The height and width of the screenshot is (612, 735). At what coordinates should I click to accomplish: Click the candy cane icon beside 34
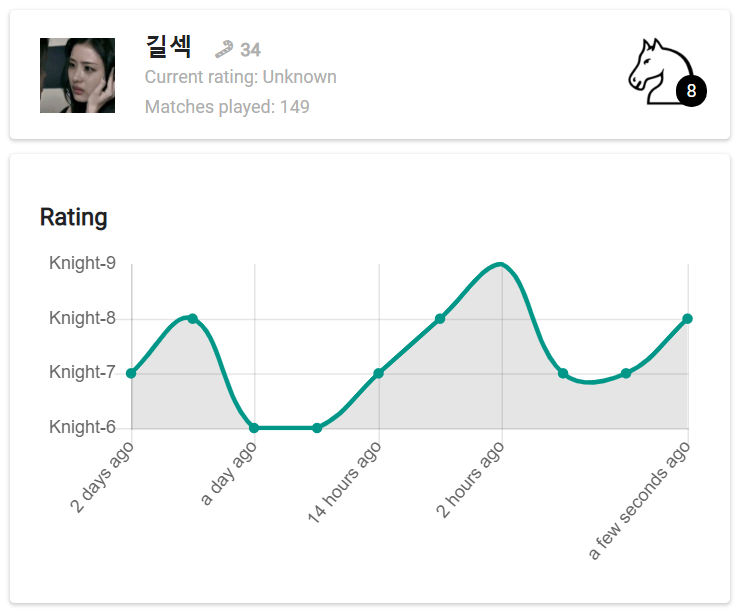(225, 49)
